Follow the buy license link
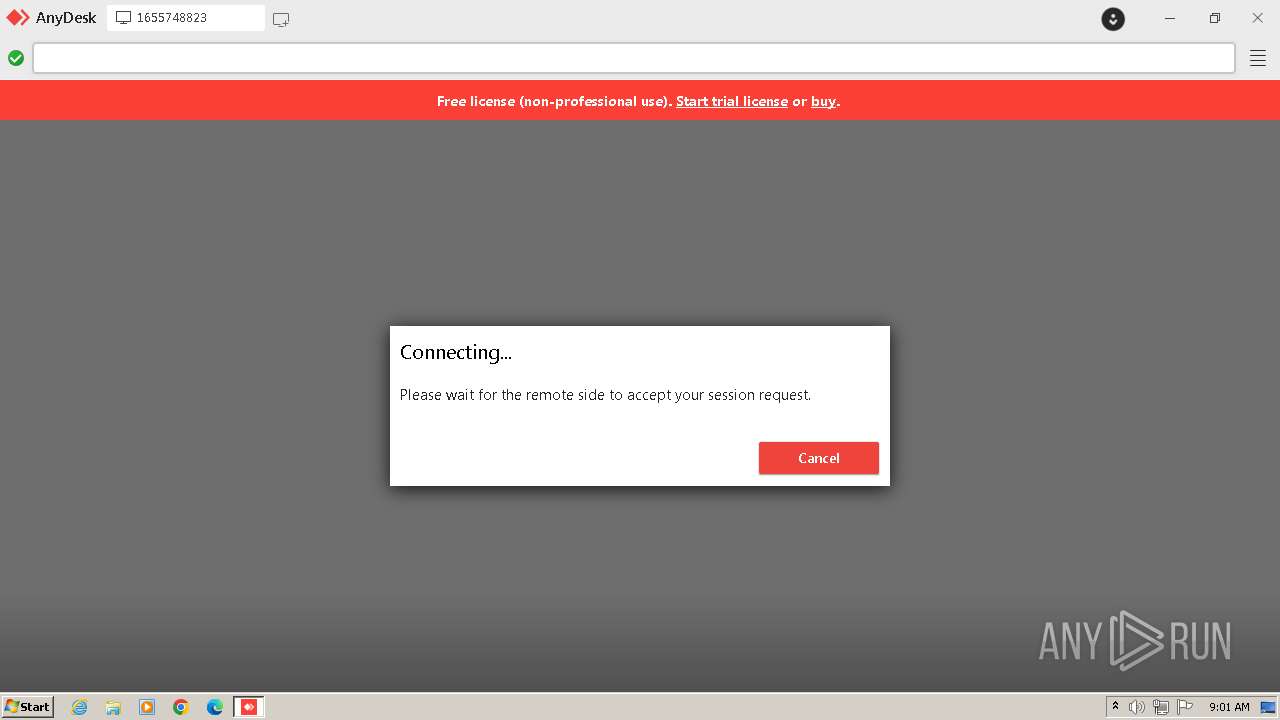This screenshot has height=720, width=1280. tap(823, 101)
